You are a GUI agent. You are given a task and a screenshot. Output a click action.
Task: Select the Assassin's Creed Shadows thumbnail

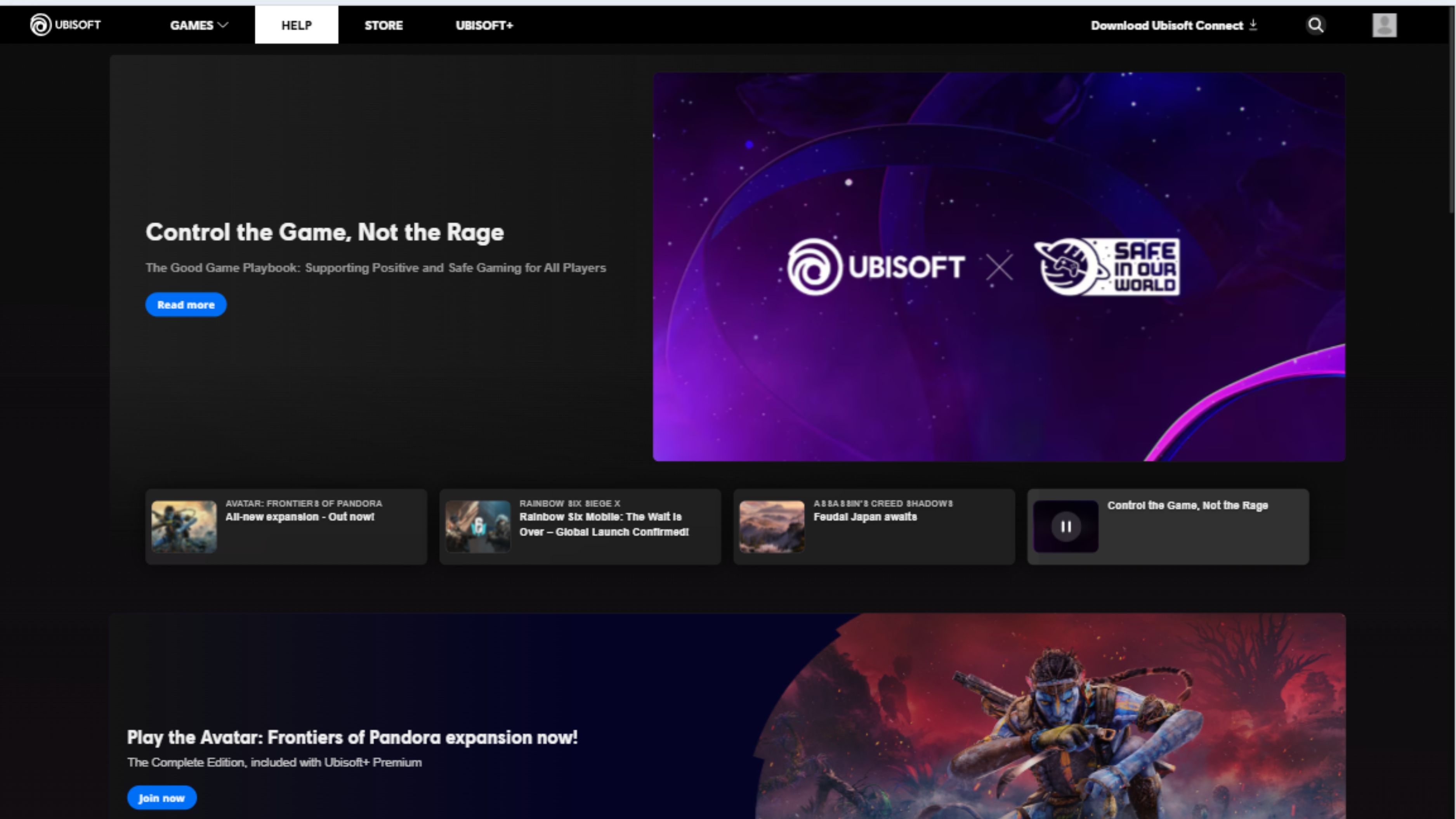pyautogui.click(x=772, y=526)
